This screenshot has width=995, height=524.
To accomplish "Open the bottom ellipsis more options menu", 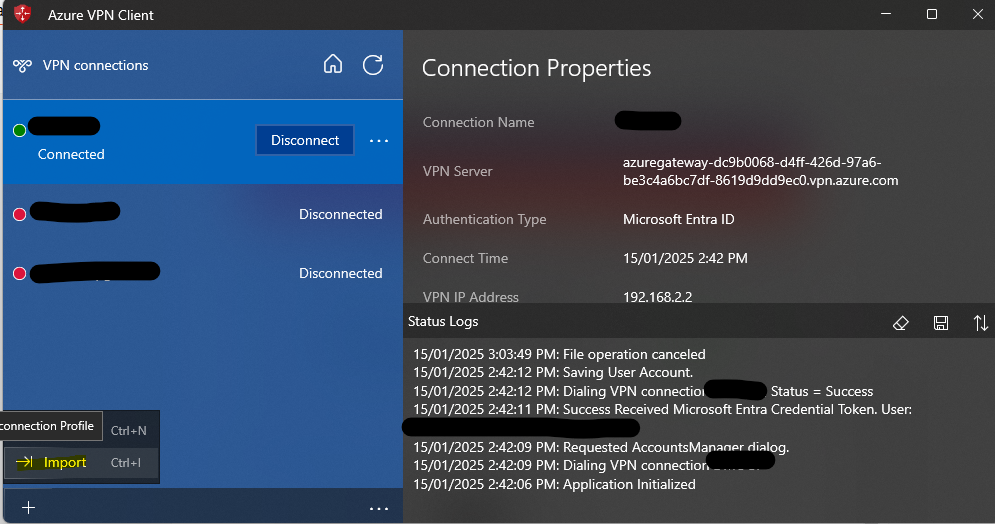I will click(x=379, y=508).
